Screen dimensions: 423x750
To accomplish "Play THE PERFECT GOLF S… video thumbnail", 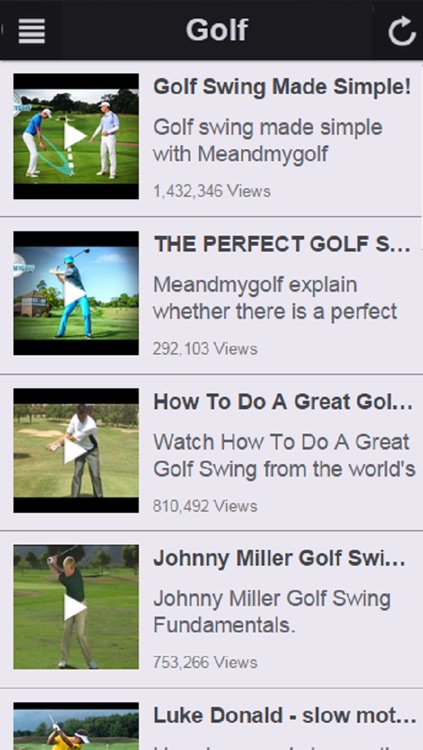I will point(76,293).
